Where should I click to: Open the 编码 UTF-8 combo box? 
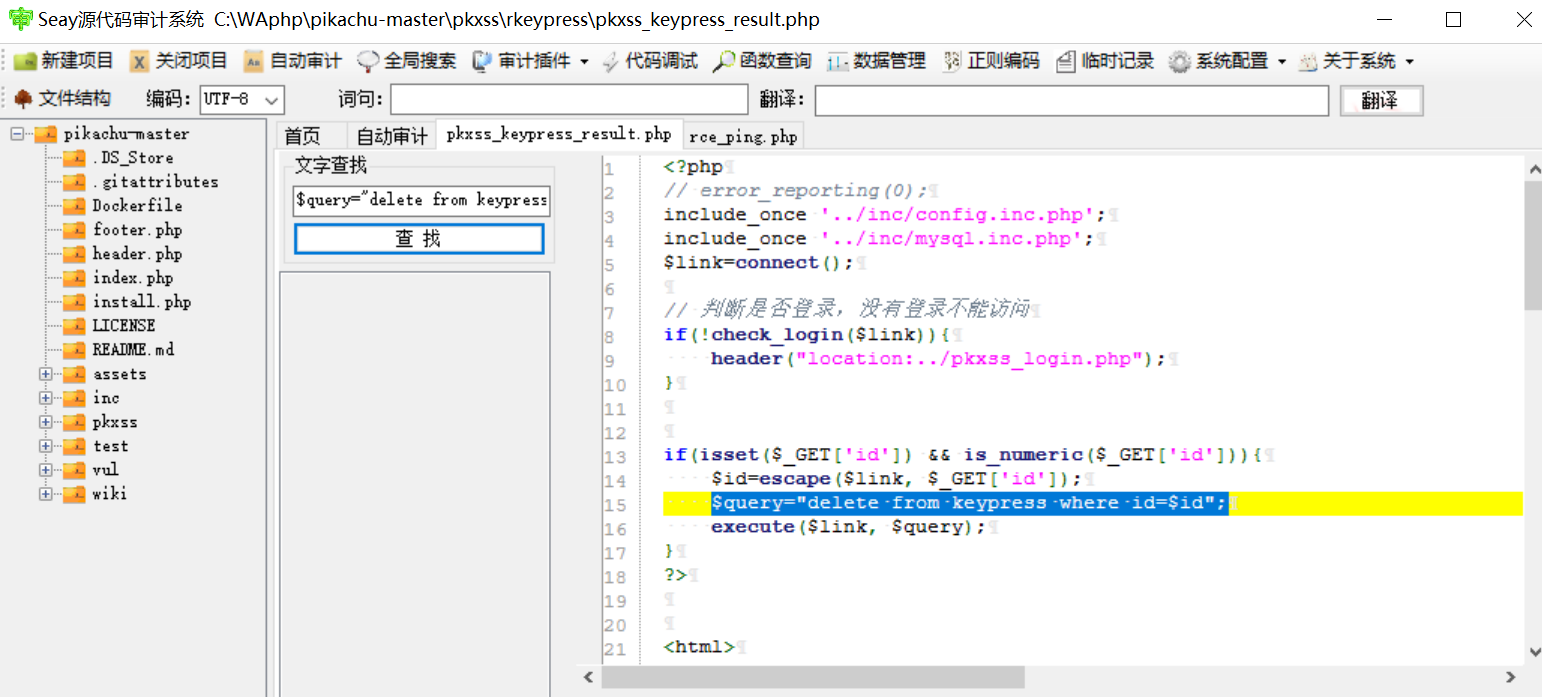[243, 99]
